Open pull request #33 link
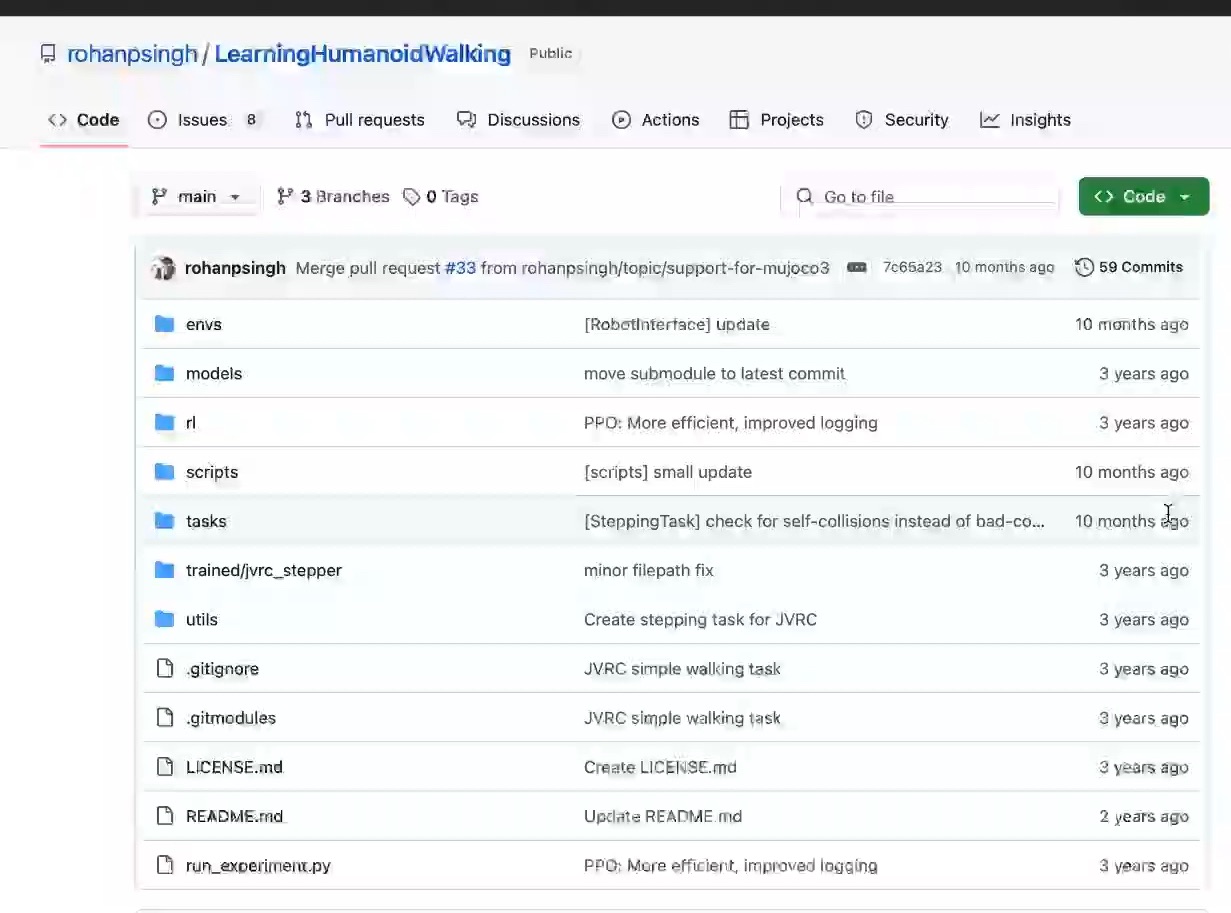This screenshot has height=913, width=1231. pos(460,268)
